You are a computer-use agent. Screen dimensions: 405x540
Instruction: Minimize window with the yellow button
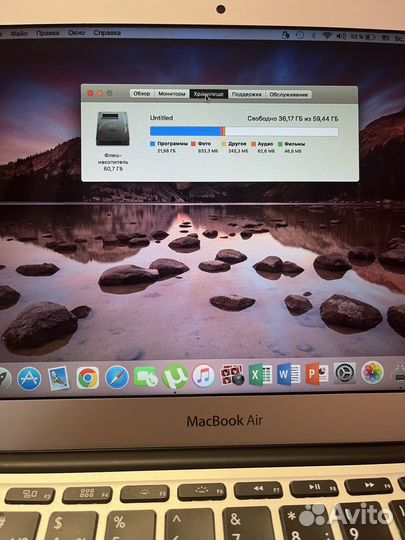tap(100, 93)
